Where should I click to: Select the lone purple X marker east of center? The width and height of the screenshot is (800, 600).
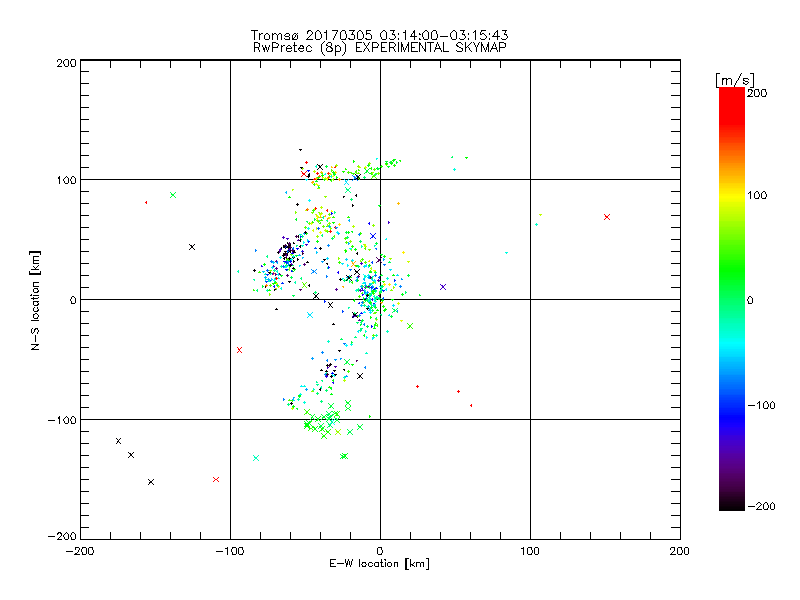(443, 287)
